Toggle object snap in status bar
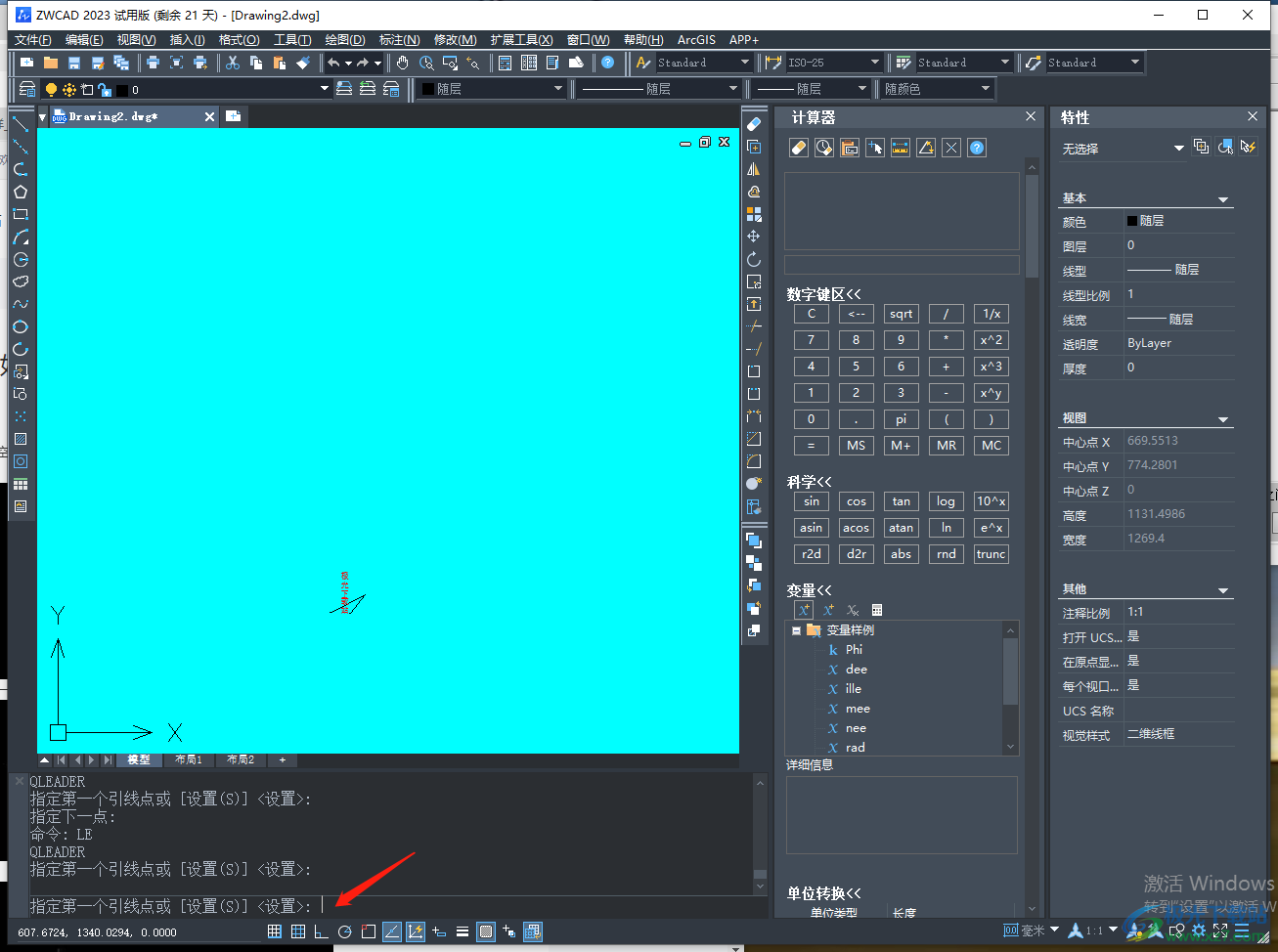This screenshot has width=1278, height=952. (x=369, y=931)
